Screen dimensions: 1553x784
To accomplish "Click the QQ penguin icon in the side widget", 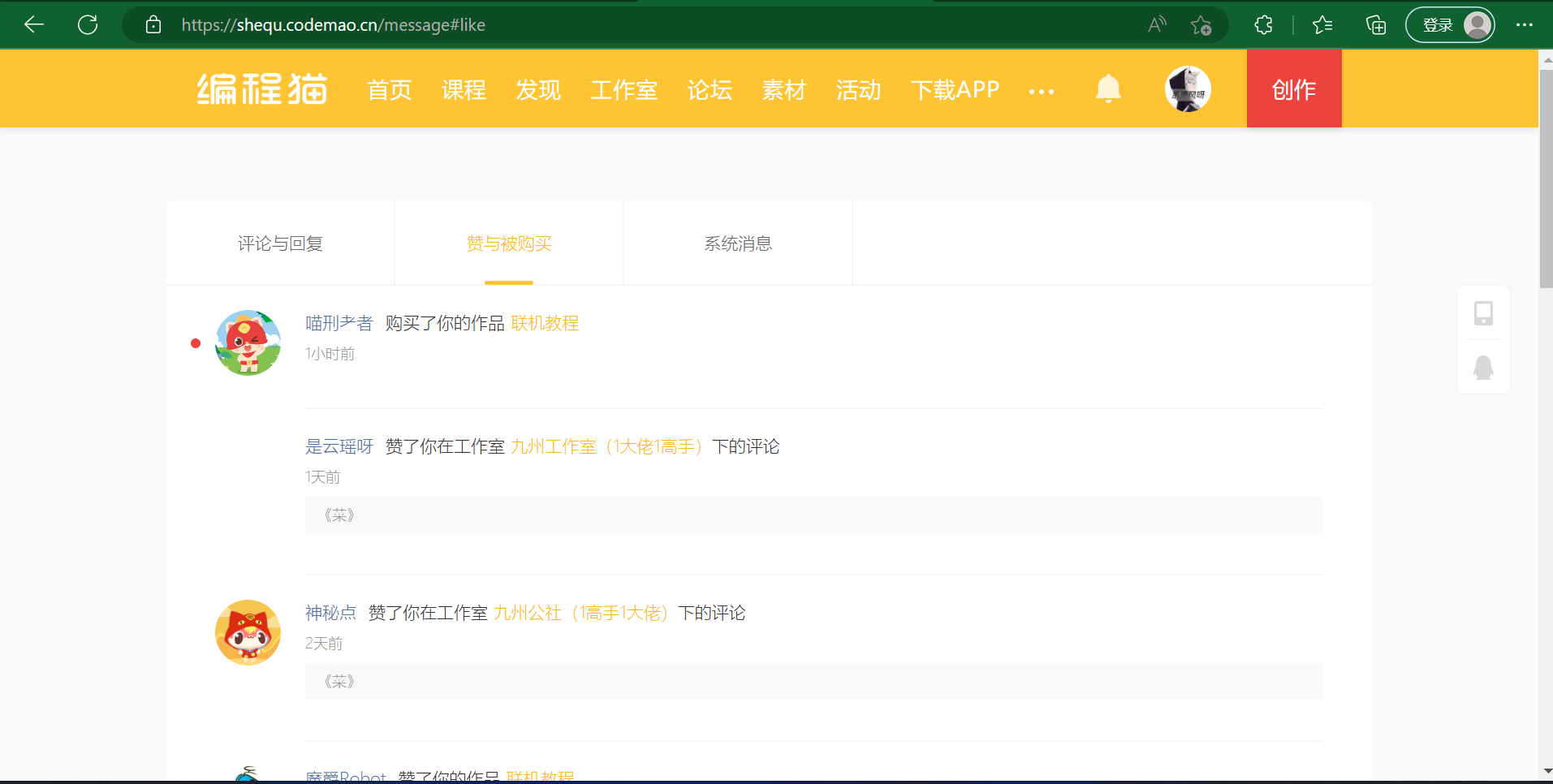I will tap(1483, 368).
